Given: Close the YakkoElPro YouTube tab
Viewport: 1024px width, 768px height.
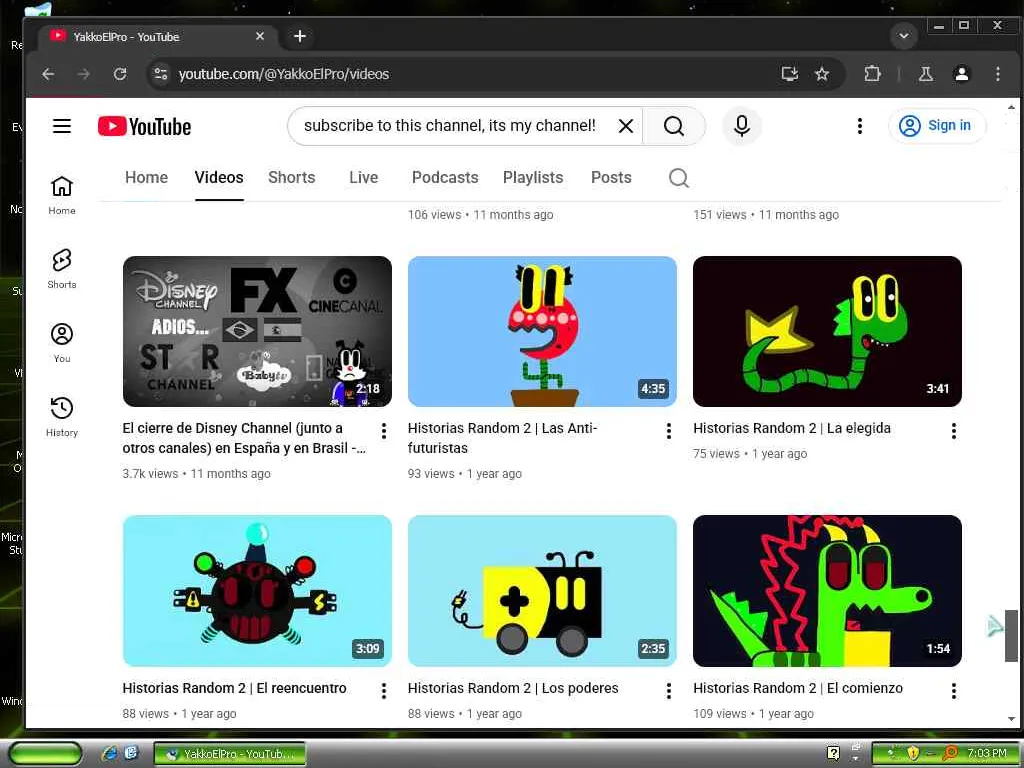Looking at the screenshot, I should coord(260,37).
